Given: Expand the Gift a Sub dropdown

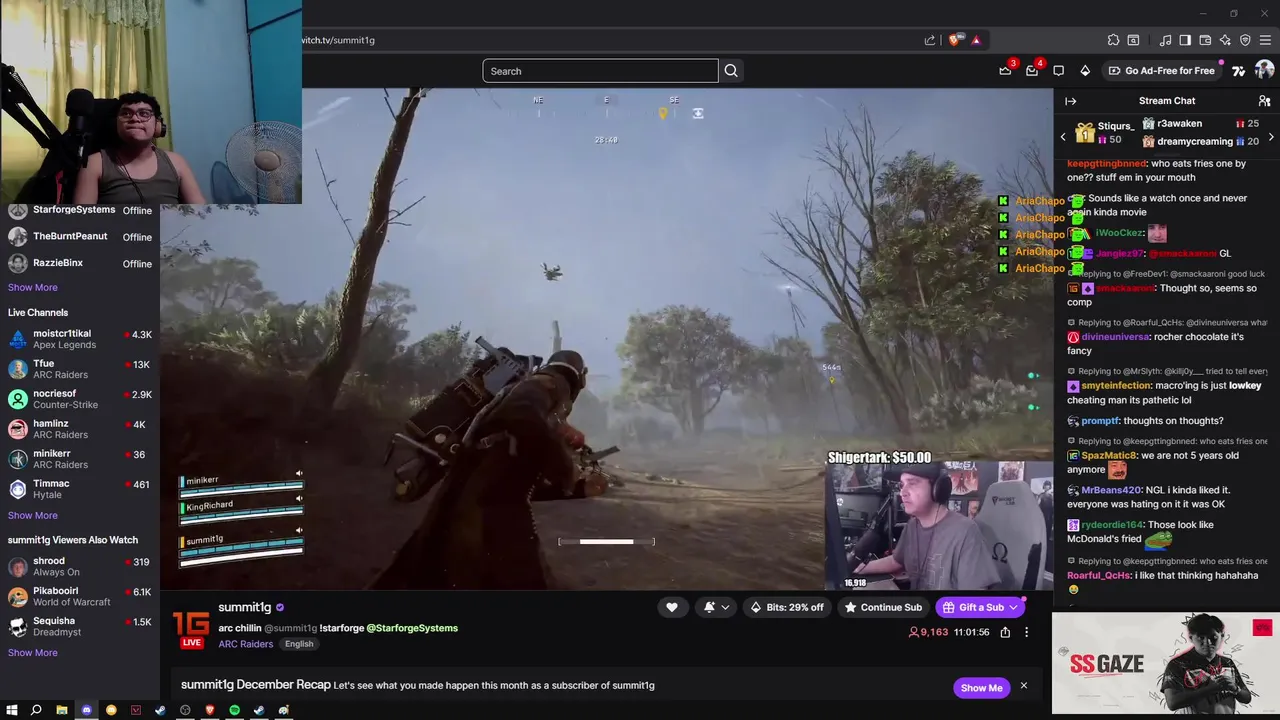Looking at the screenshot, I should click(x=1013, y=607).
